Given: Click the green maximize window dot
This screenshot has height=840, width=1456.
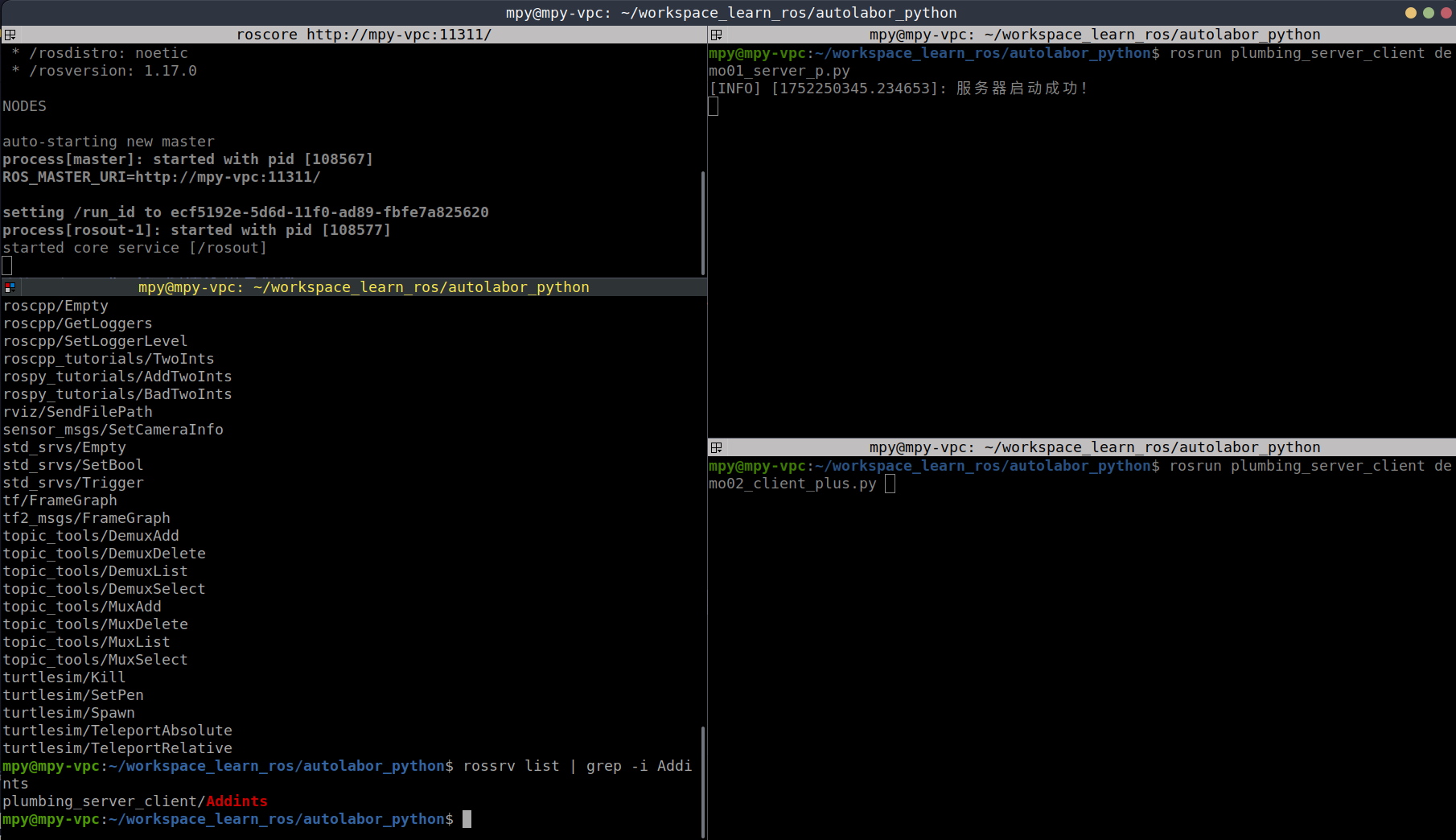Looking at the screenshot, I should [1428, 13].
